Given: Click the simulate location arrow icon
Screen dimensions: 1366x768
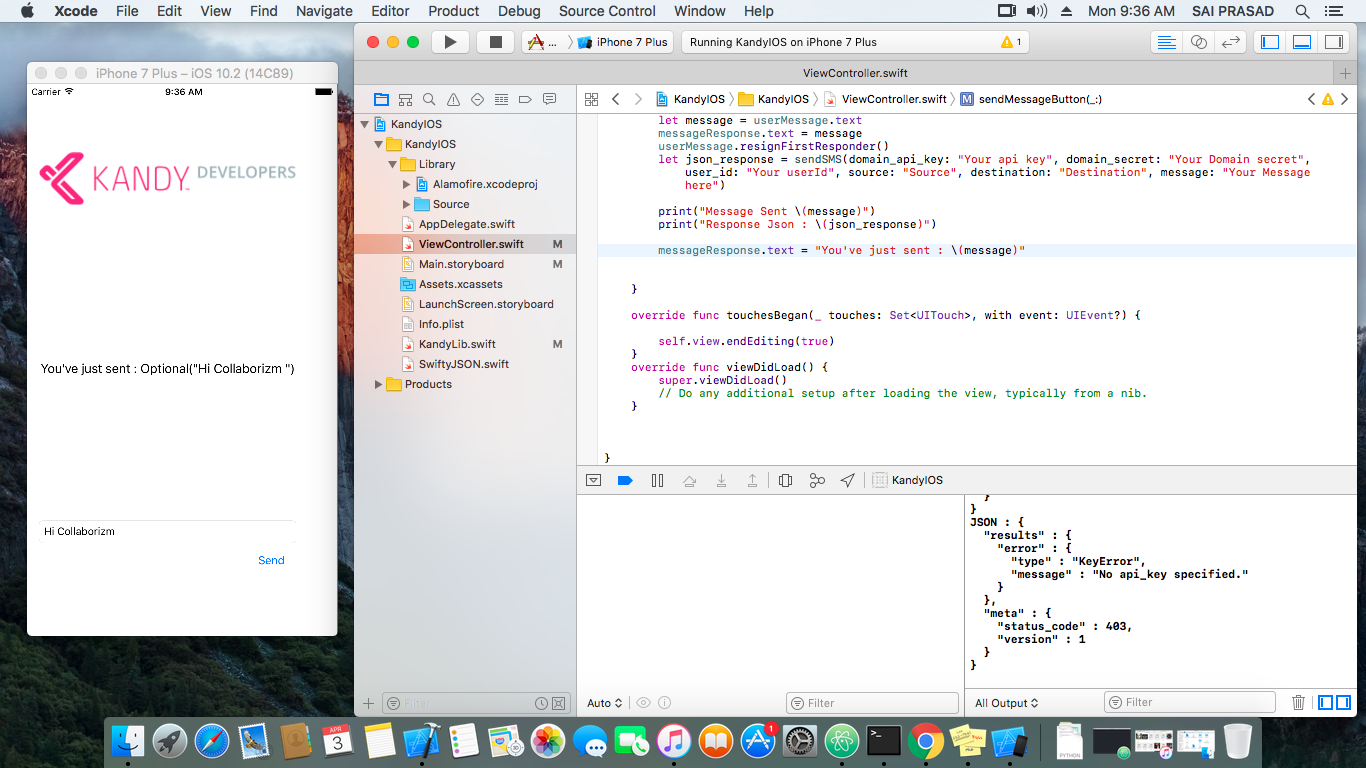Looking at the screenshot, I should point(848,480).
